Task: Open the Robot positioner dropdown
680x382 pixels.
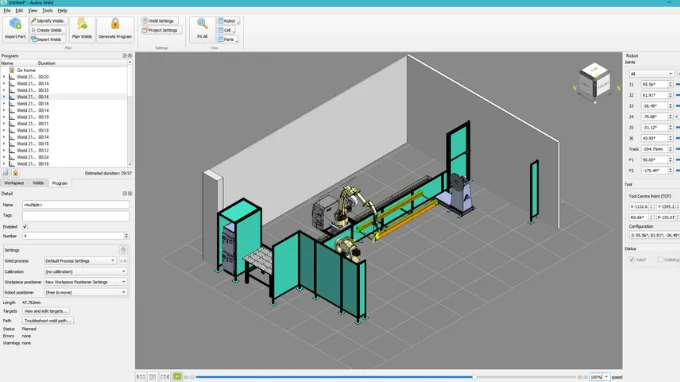Action: [85, 292]
